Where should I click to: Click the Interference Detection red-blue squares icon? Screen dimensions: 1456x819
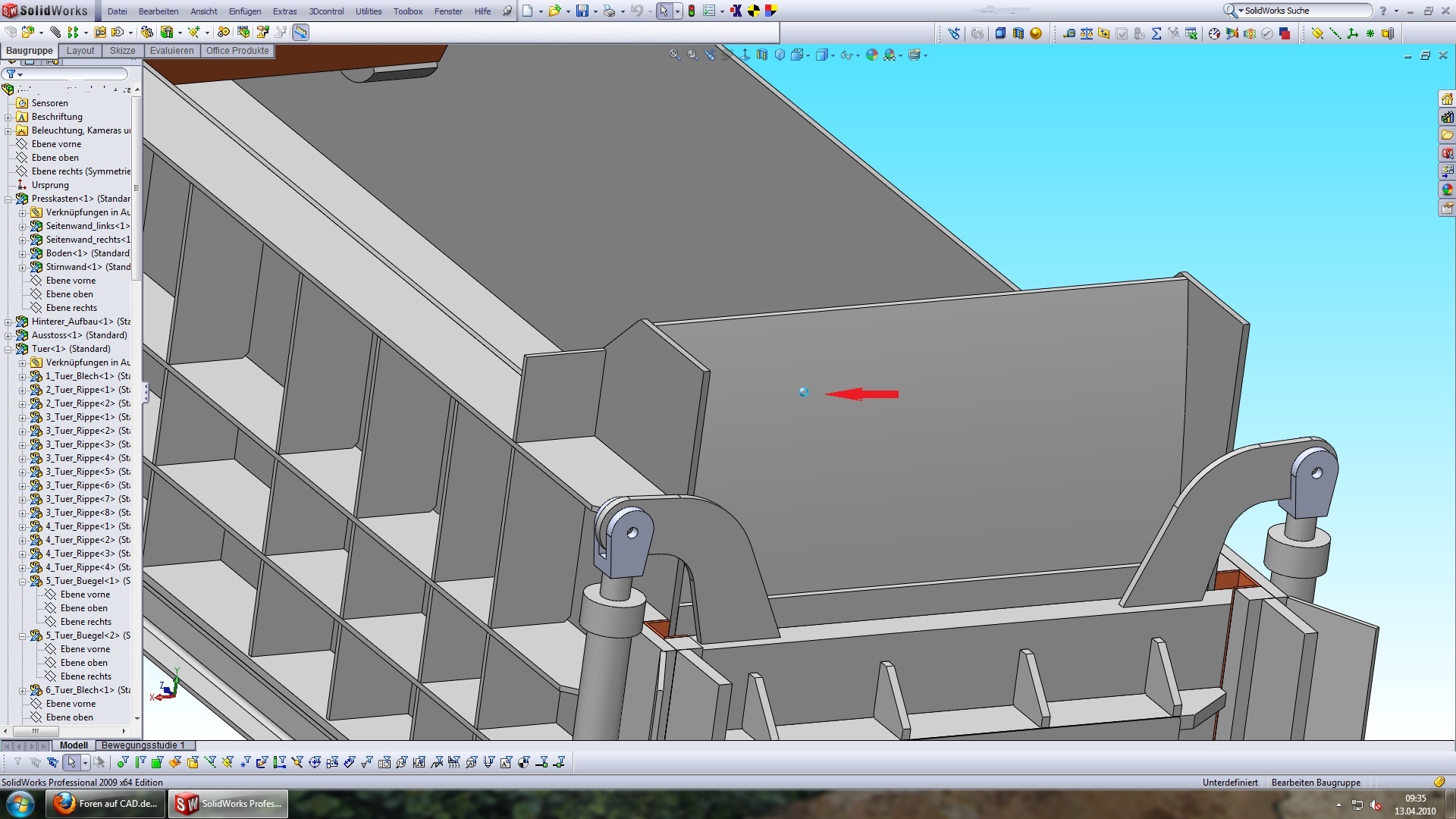pos(1285,33)
